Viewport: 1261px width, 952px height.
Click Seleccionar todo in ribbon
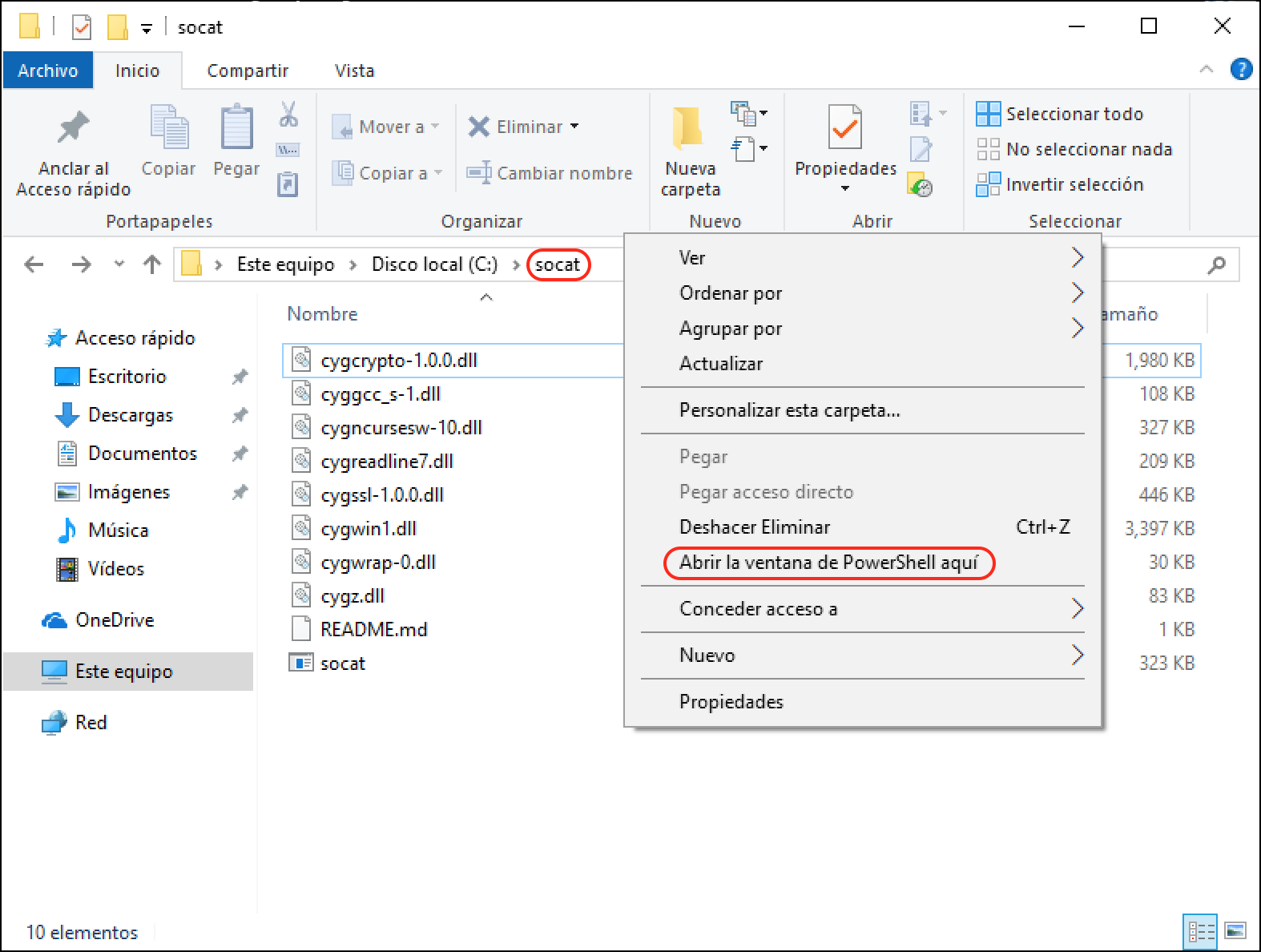(x=1059, y=114)
